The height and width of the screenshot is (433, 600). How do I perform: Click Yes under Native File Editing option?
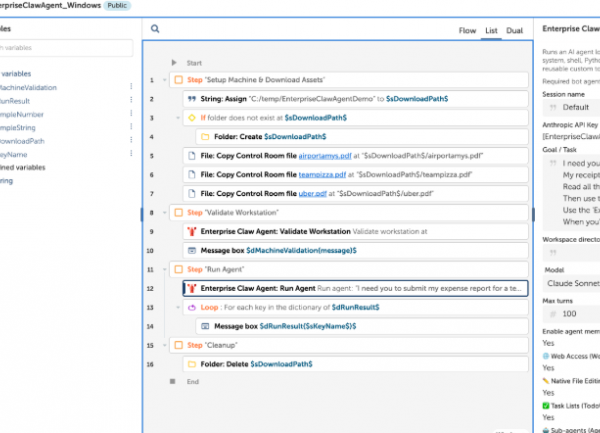(x=548, y=393)
